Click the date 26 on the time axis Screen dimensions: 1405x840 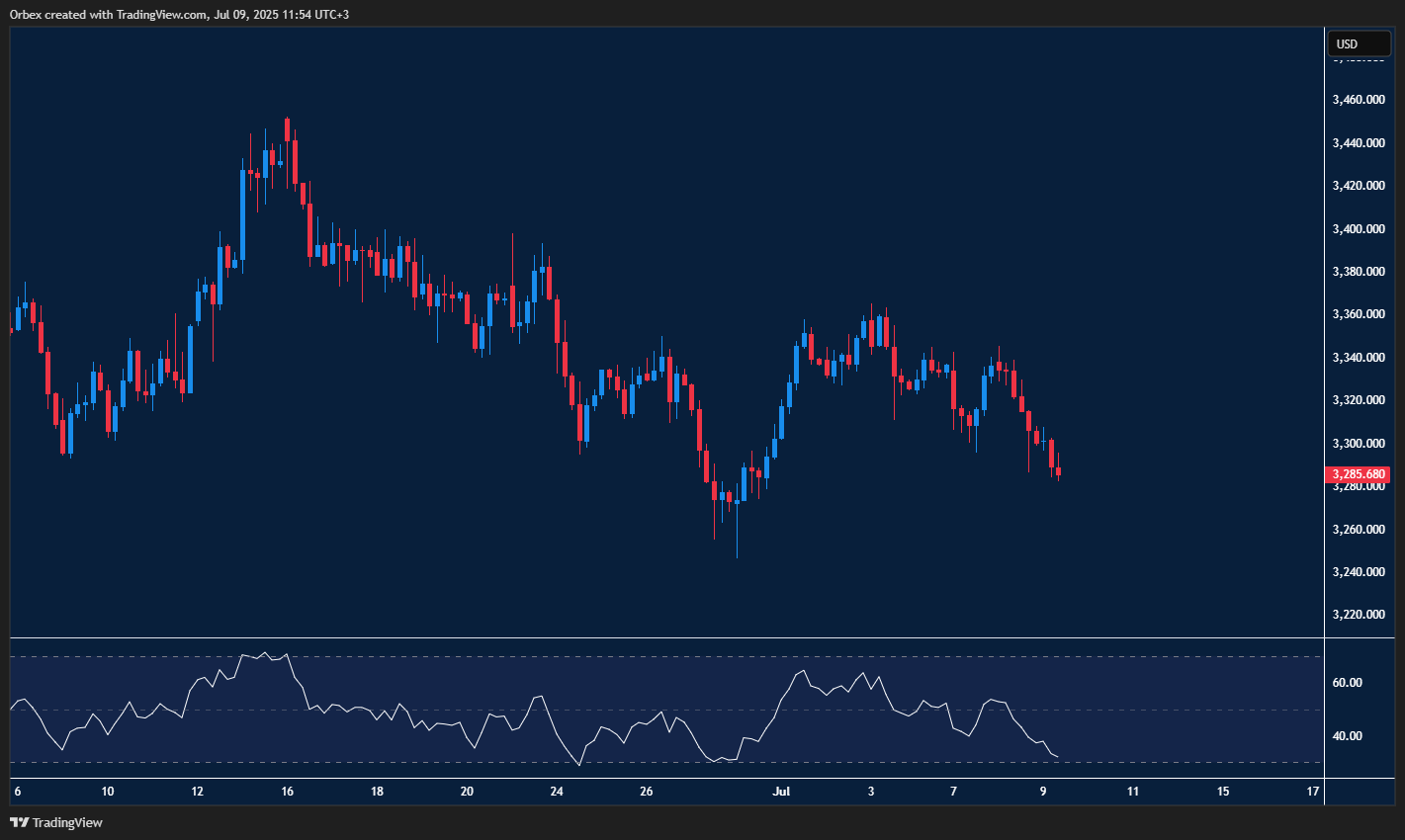coord(646,792)
